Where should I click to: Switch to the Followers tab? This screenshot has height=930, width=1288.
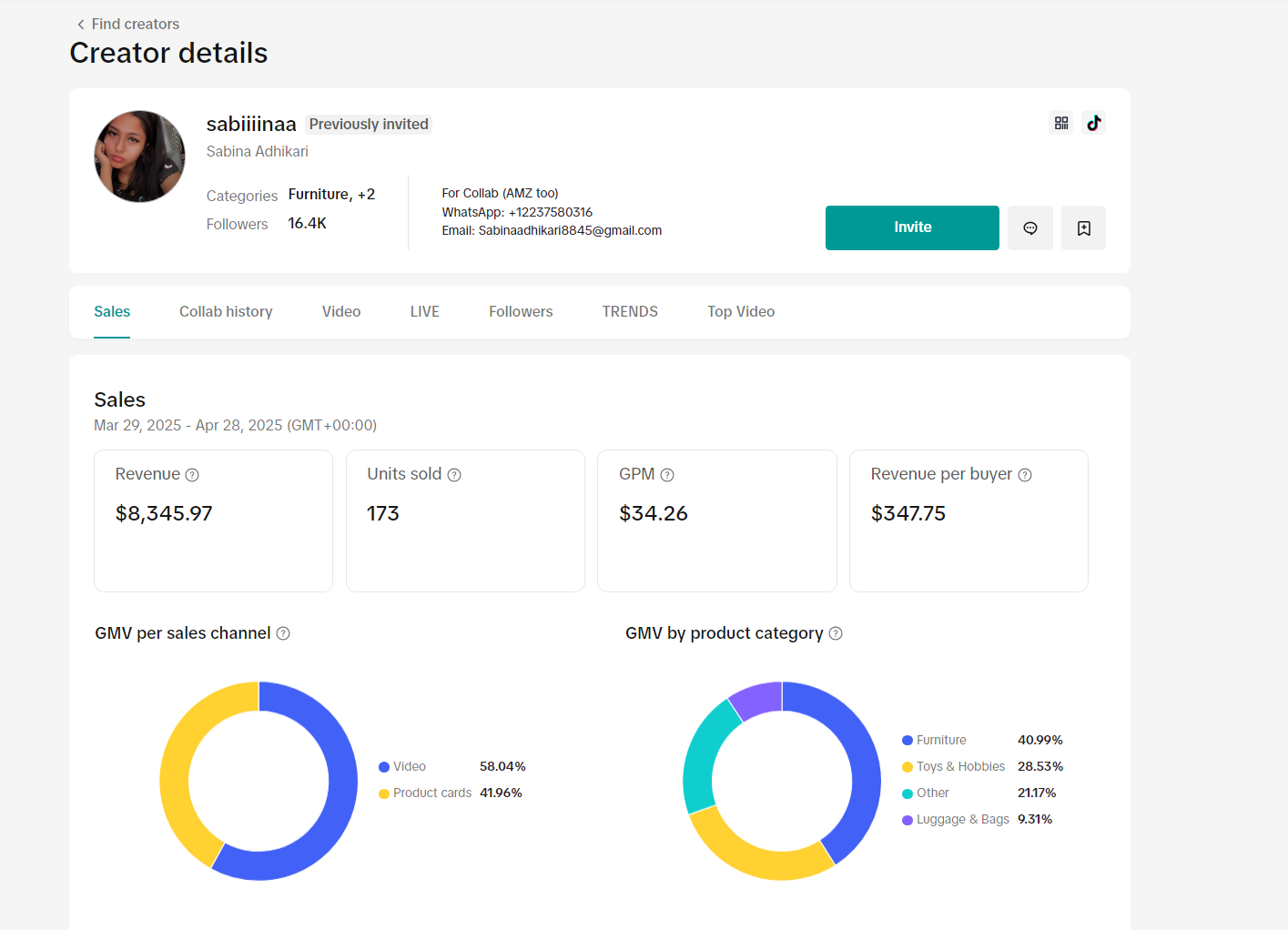[521, 311]
